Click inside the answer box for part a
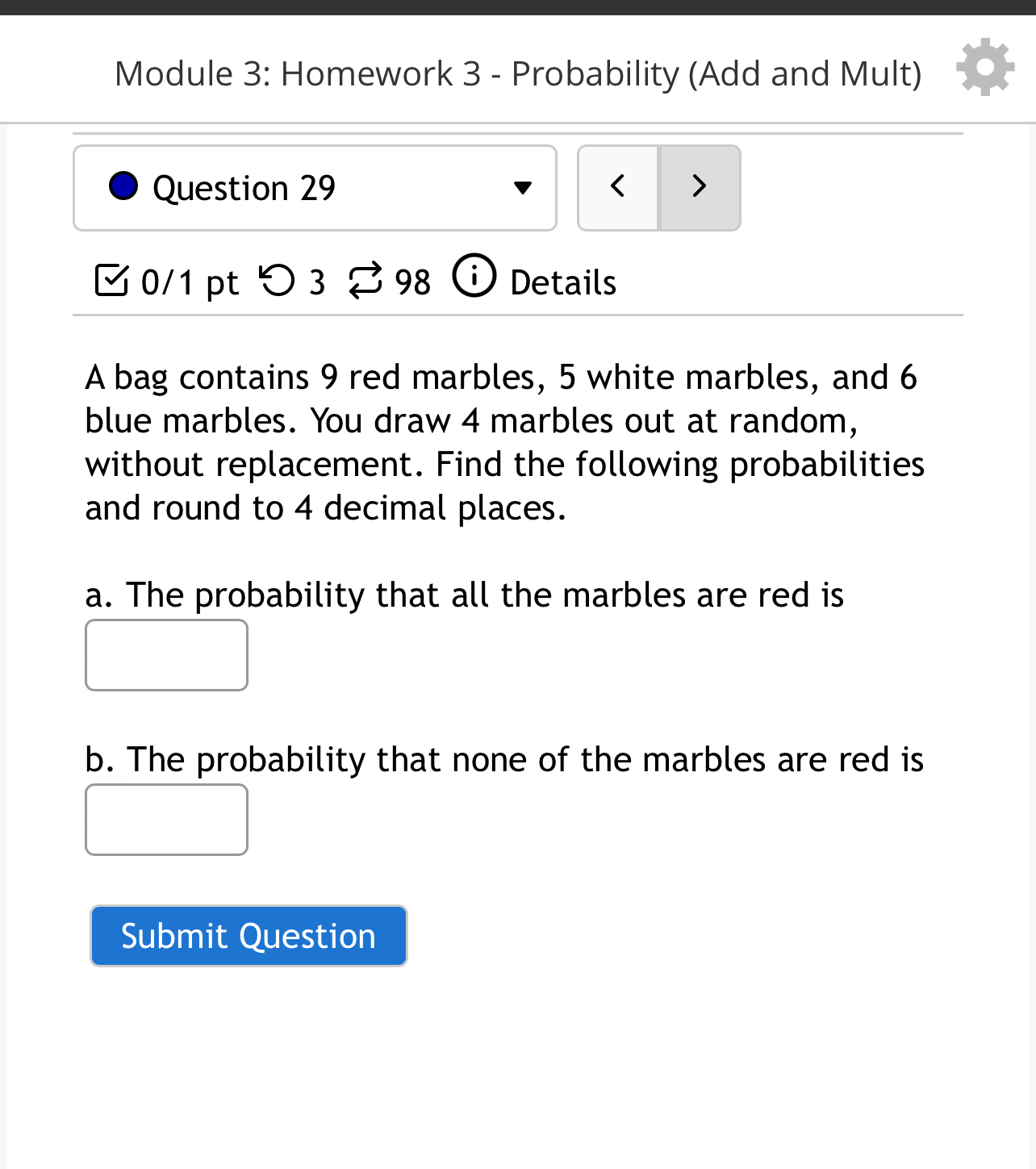 166,655
